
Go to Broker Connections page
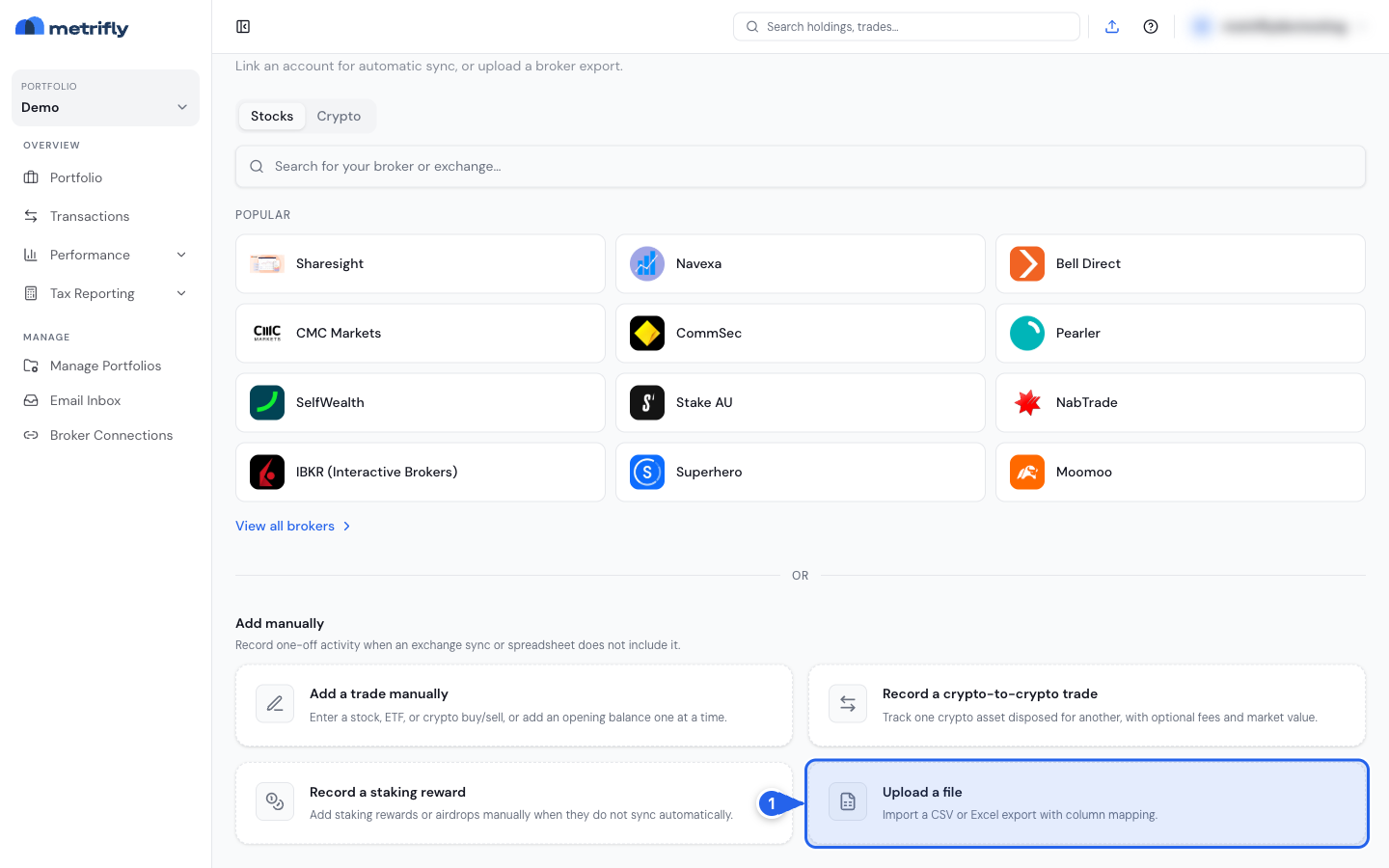point(112,435)
